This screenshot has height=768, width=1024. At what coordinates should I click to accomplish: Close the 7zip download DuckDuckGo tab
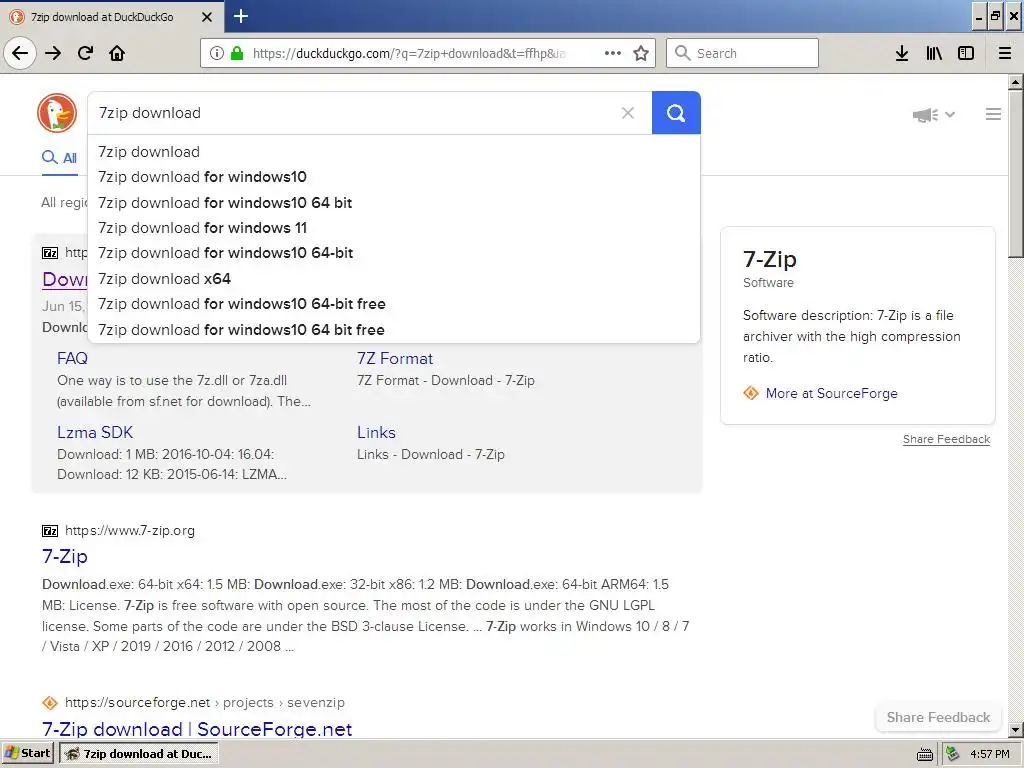[x=206, y=17]
